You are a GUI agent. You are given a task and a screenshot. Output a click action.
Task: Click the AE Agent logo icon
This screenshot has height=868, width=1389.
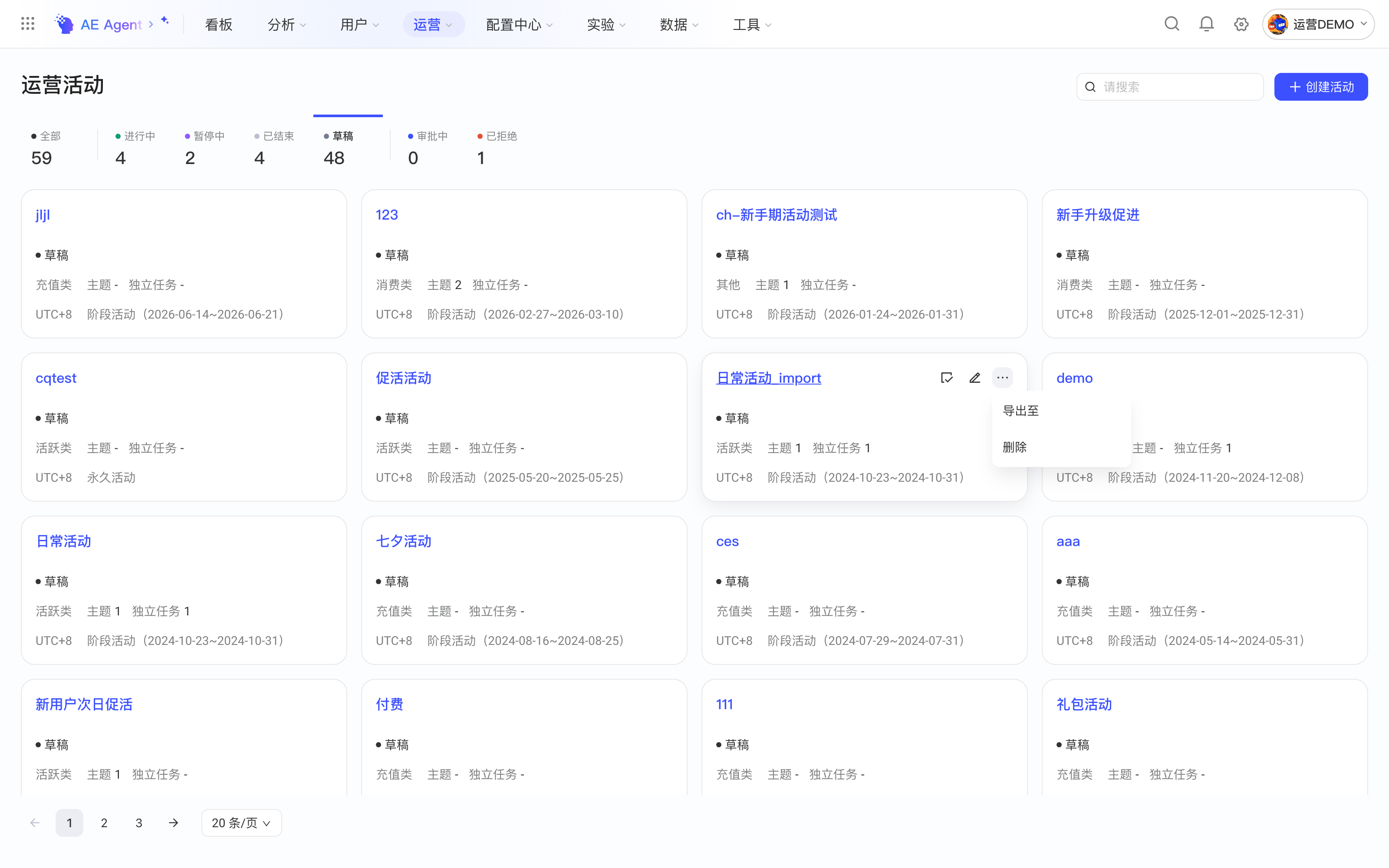[x=64, y=24]
